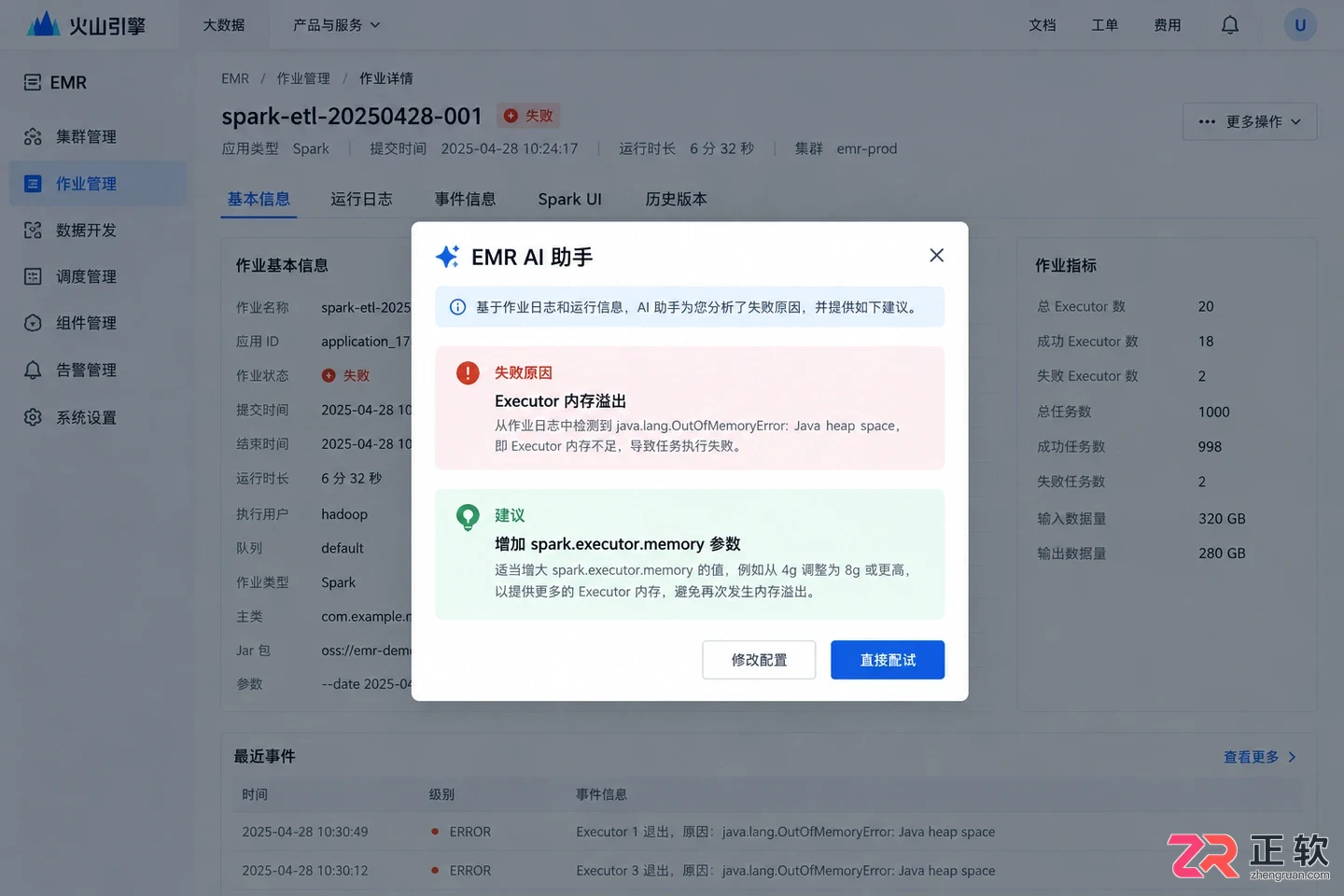Click the 修改配置 button
Screen dimensions: 1344x896
(759, 660)
